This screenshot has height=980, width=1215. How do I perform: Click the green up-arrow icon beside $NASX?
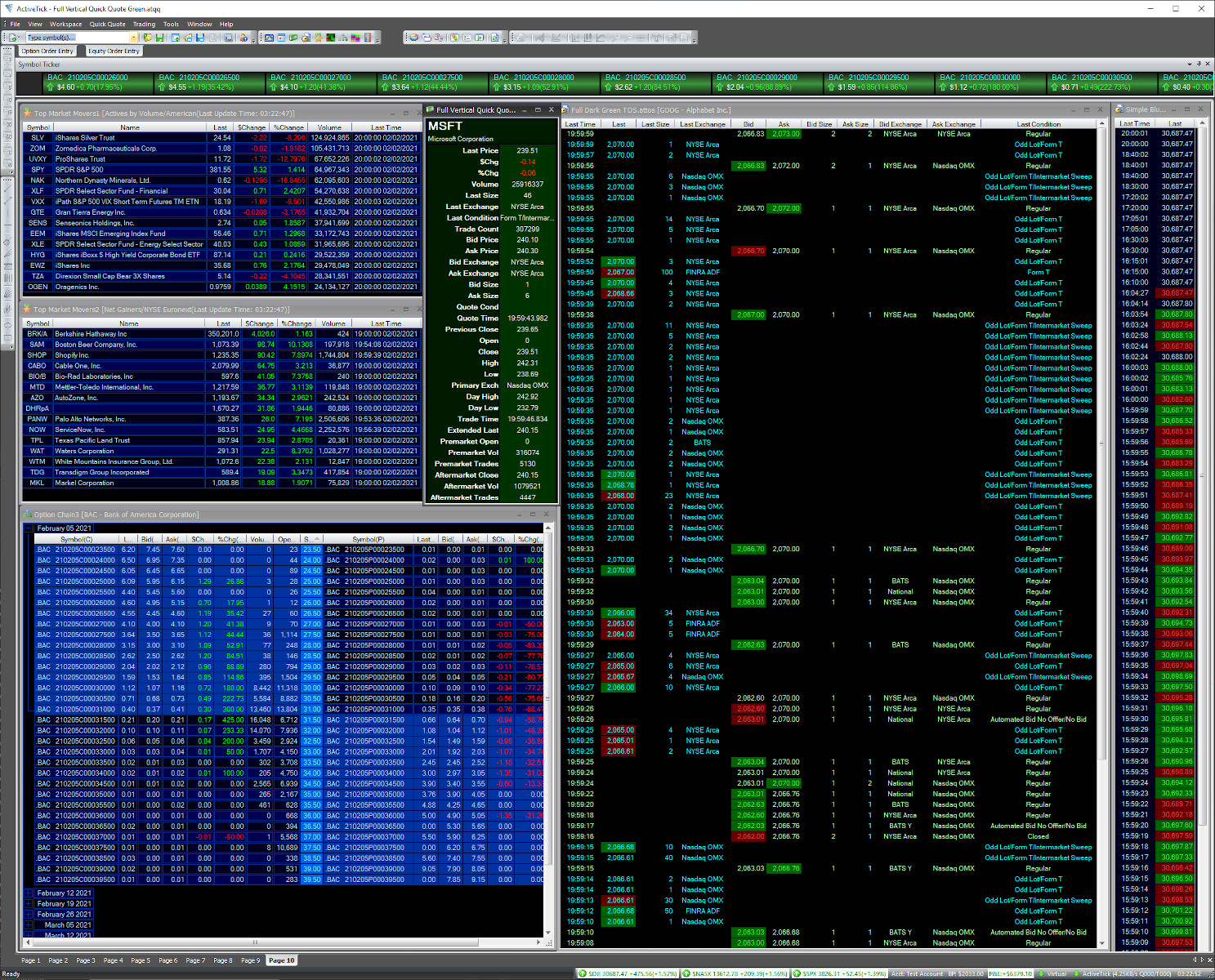(686, 973)
